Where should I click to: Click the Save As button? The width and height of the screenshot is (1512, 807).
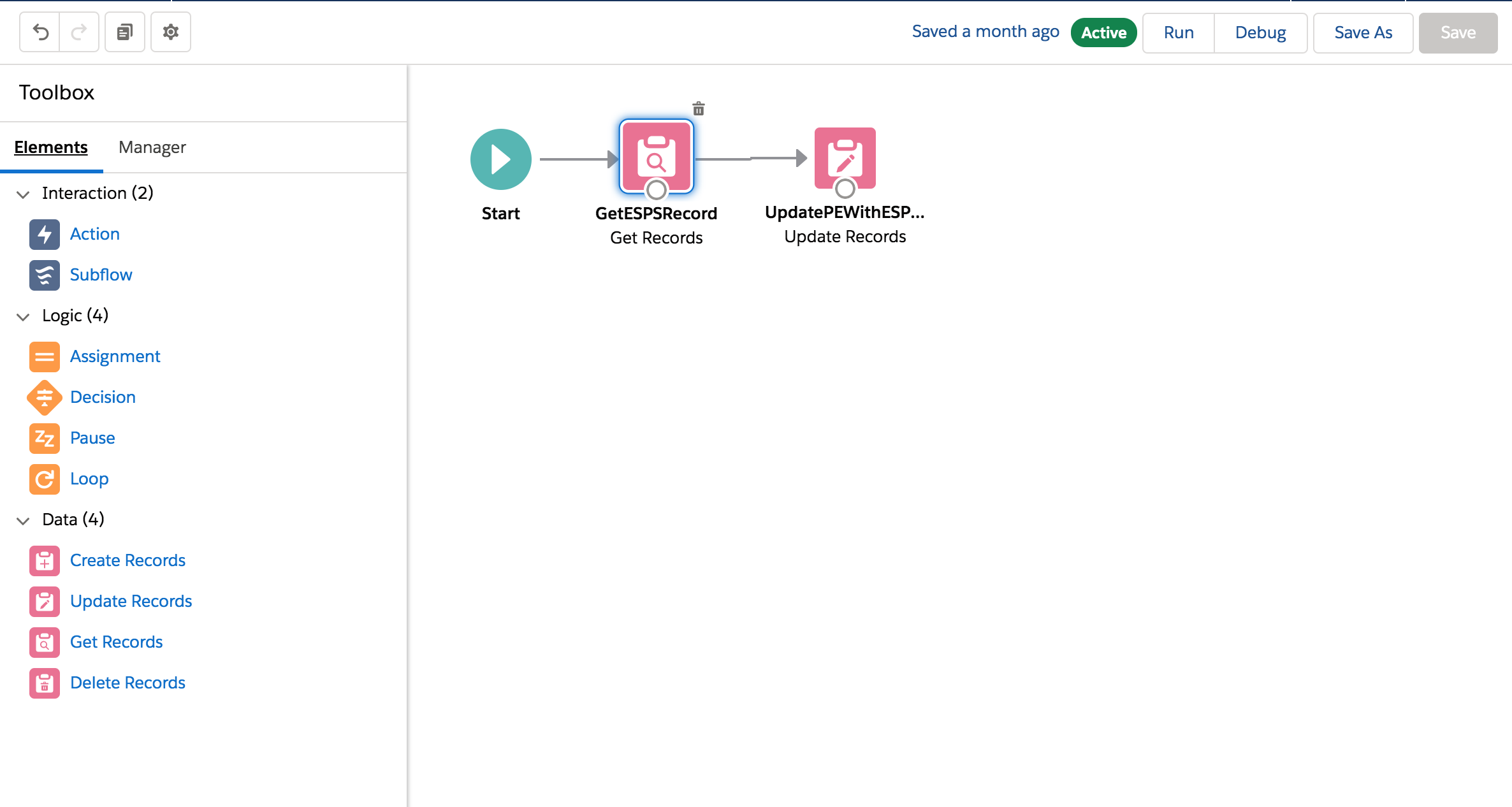pos(1363,33)
